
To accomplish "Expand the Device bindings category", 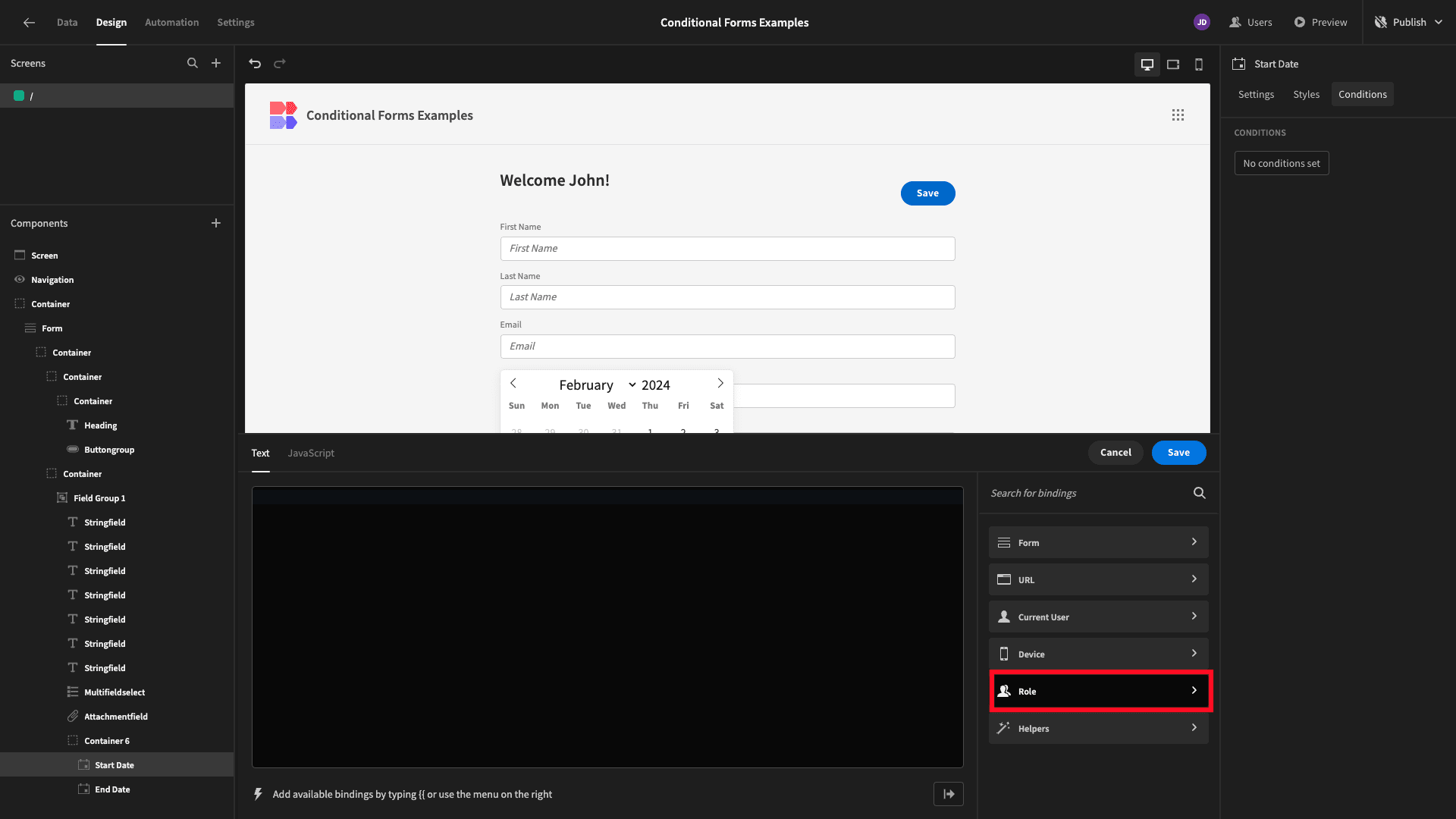I will [1098, 654].
